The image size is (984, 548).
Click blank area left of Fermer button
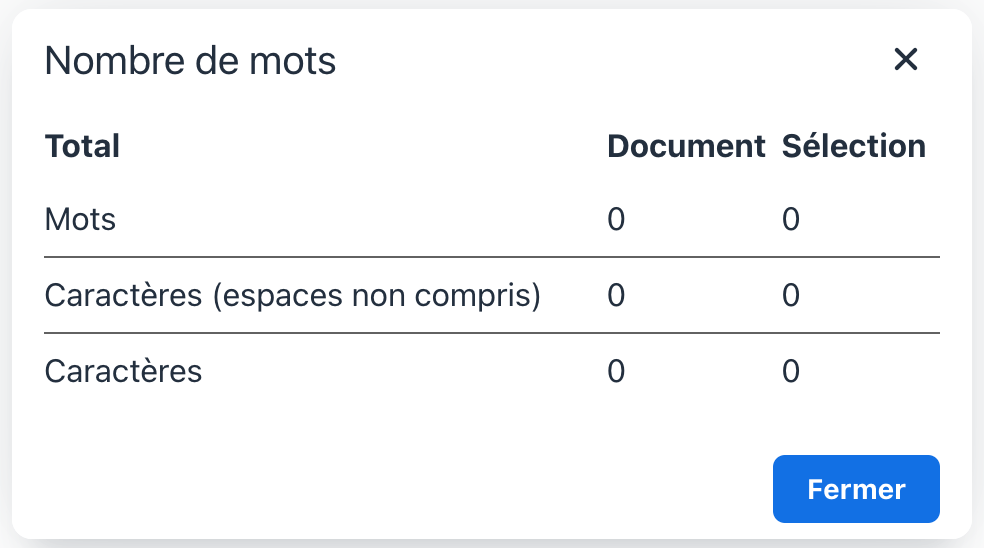pos(400,489)
